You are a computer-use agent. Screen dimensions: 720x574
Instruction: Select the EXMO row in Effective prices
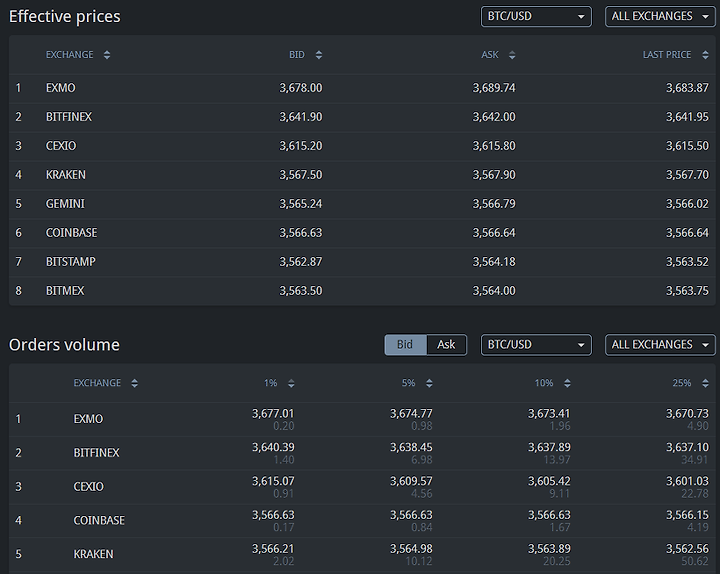[x=362, y=88]
